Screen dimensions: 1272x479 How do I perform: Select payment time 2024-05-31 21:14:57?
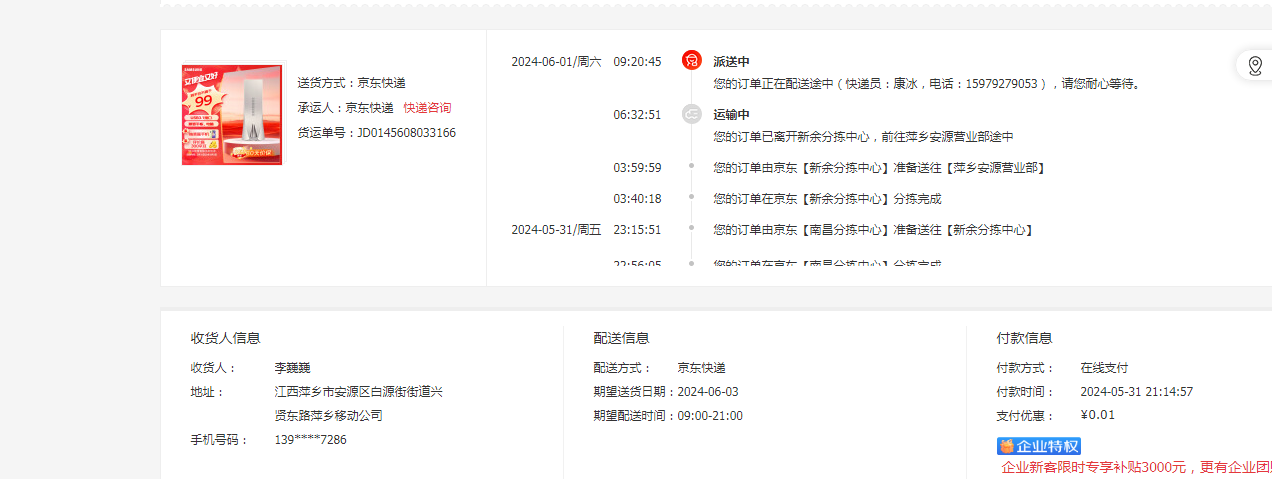(x=1137, y=392)
